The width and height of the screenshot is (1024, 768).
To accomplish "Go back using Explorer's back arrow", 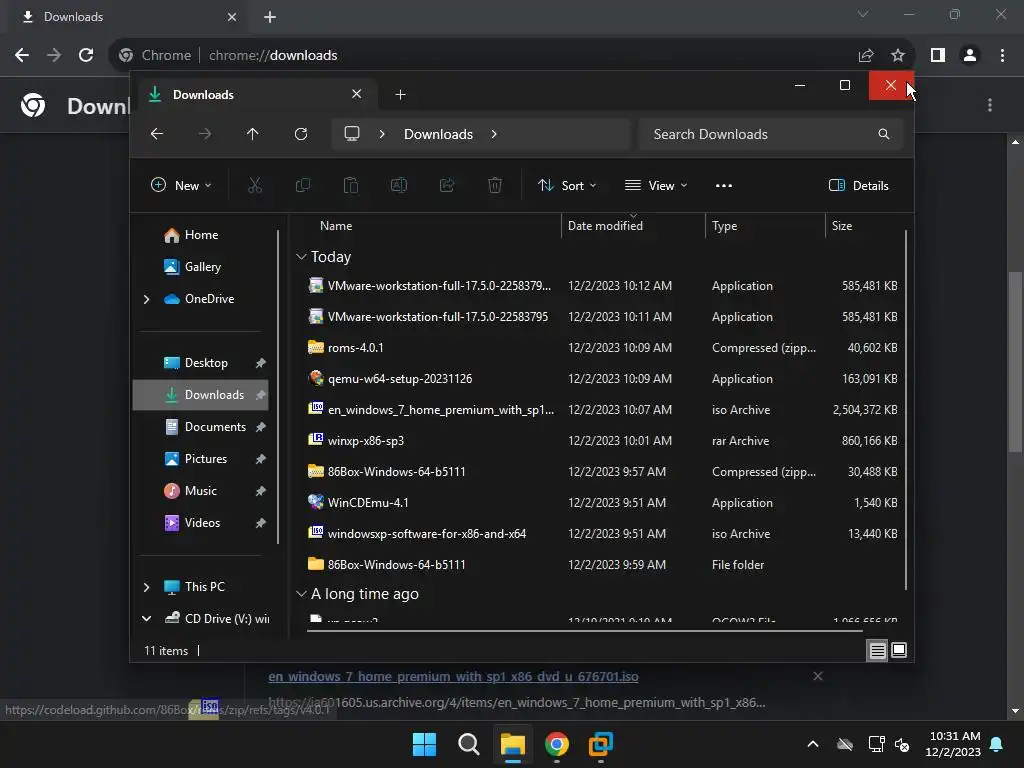I will [157, 134].
